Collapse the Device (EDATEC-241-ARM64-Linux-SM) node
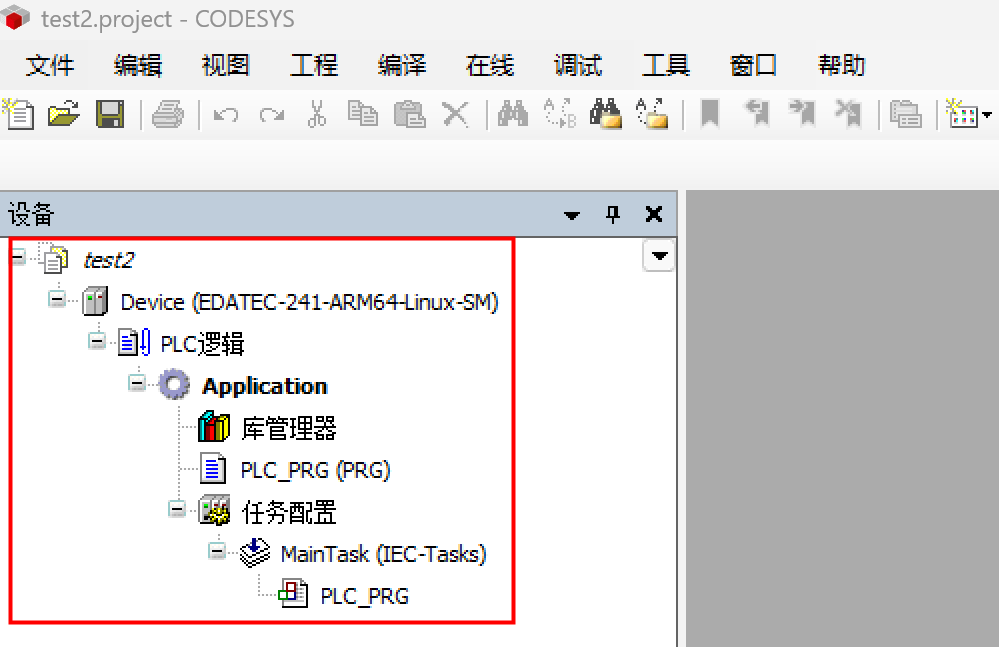This screenshot has width=999, height=647. [x=57, y=299]
